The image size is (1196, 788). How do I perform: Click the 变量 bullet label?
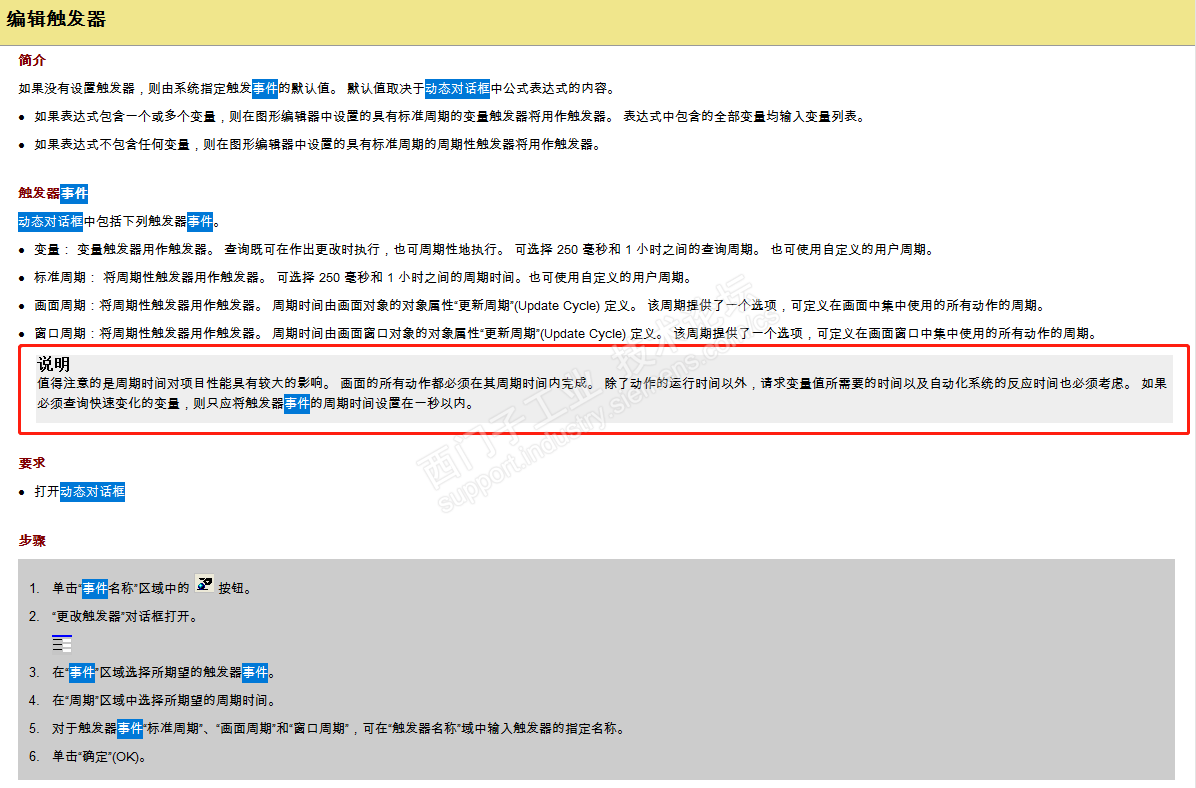[47, 249]
